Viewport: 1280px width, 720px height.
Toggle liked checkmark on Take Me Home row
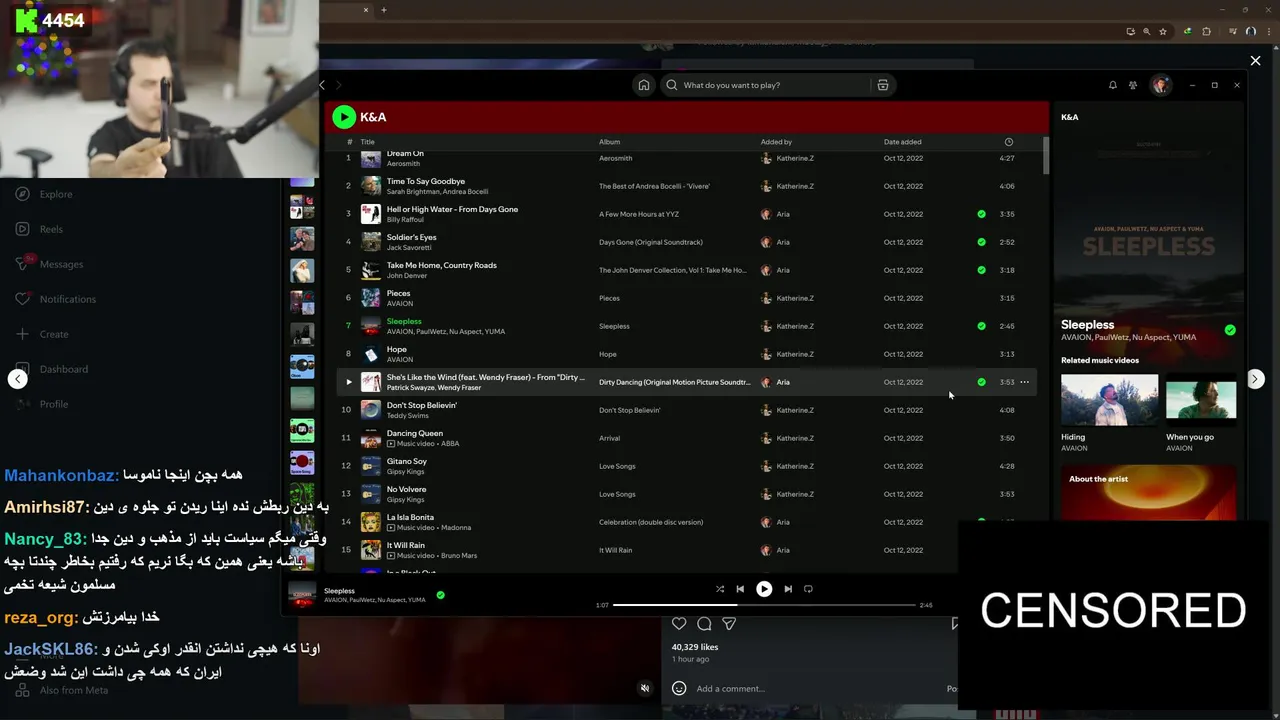point(981,270)
